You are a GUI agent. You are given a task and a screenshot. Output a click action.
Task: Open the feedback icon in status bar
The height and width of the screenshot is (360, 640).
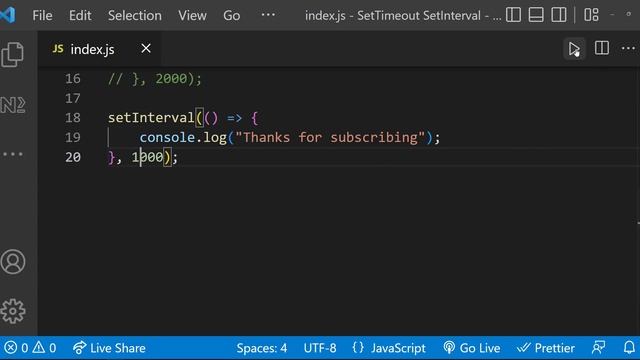tap(598, 348)
